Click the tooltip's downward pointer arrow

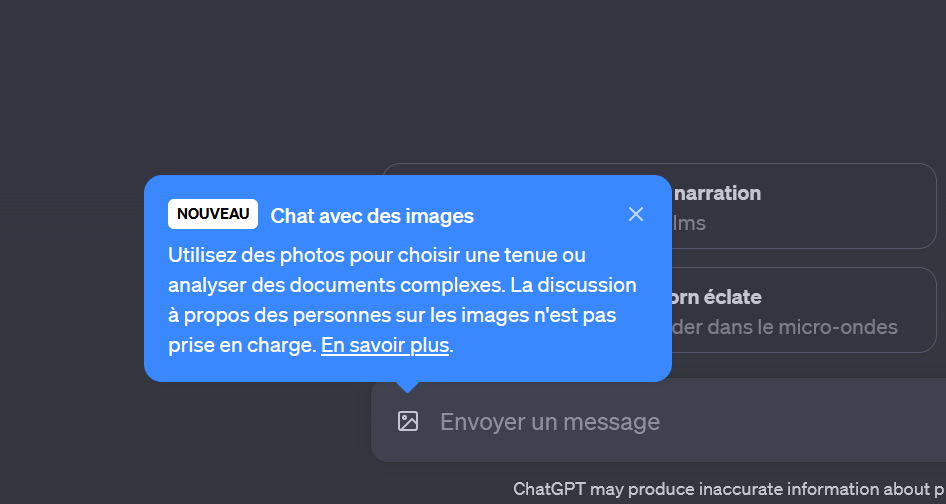(x=407, y=386)
